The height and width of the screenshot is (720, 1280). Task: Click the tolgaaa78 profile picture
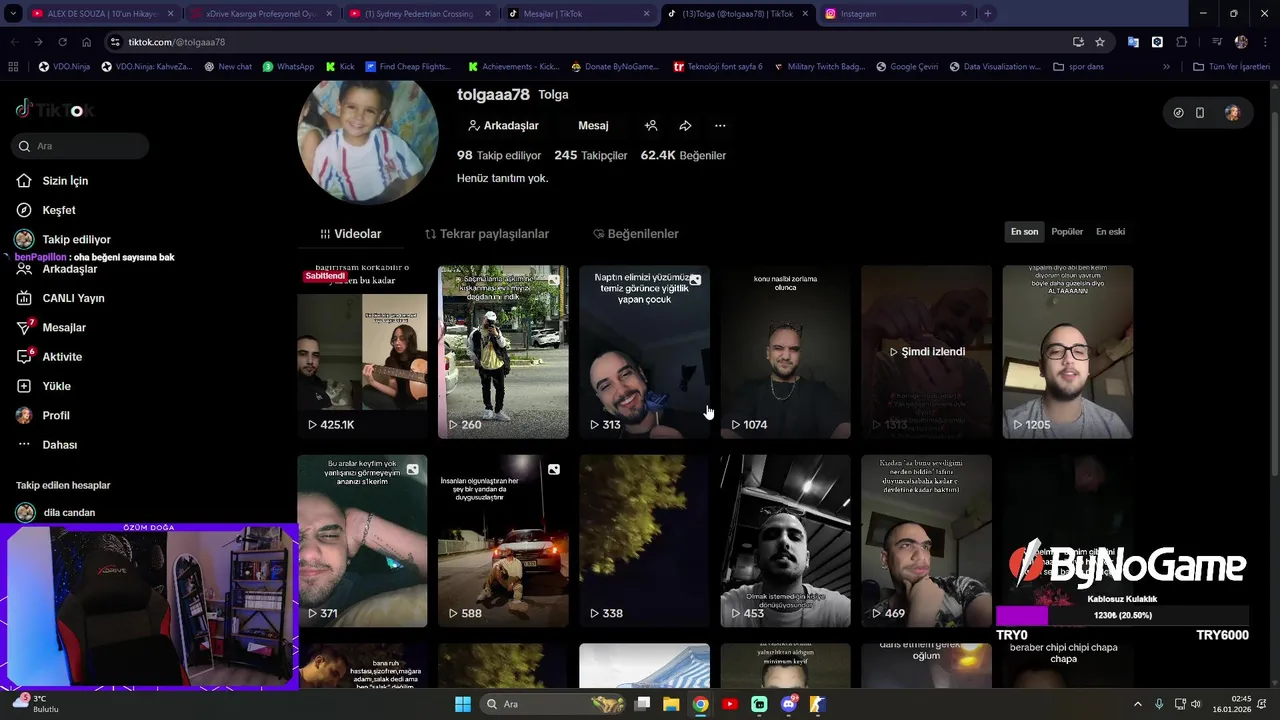click(368, 138)
